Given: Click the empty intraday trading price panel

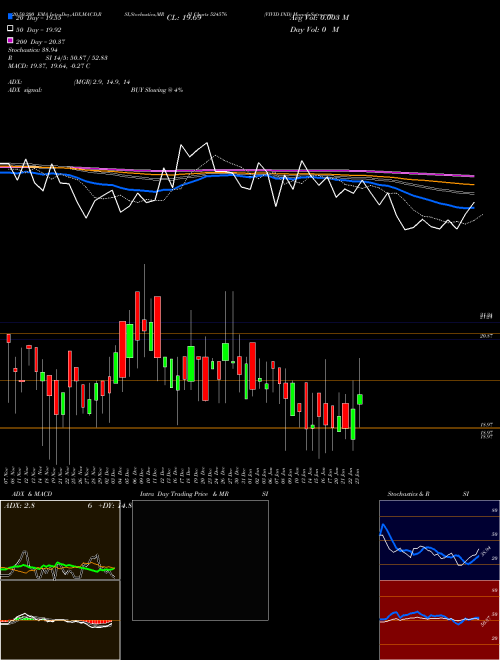Looking at the screenshot, I should coord(200,560).
